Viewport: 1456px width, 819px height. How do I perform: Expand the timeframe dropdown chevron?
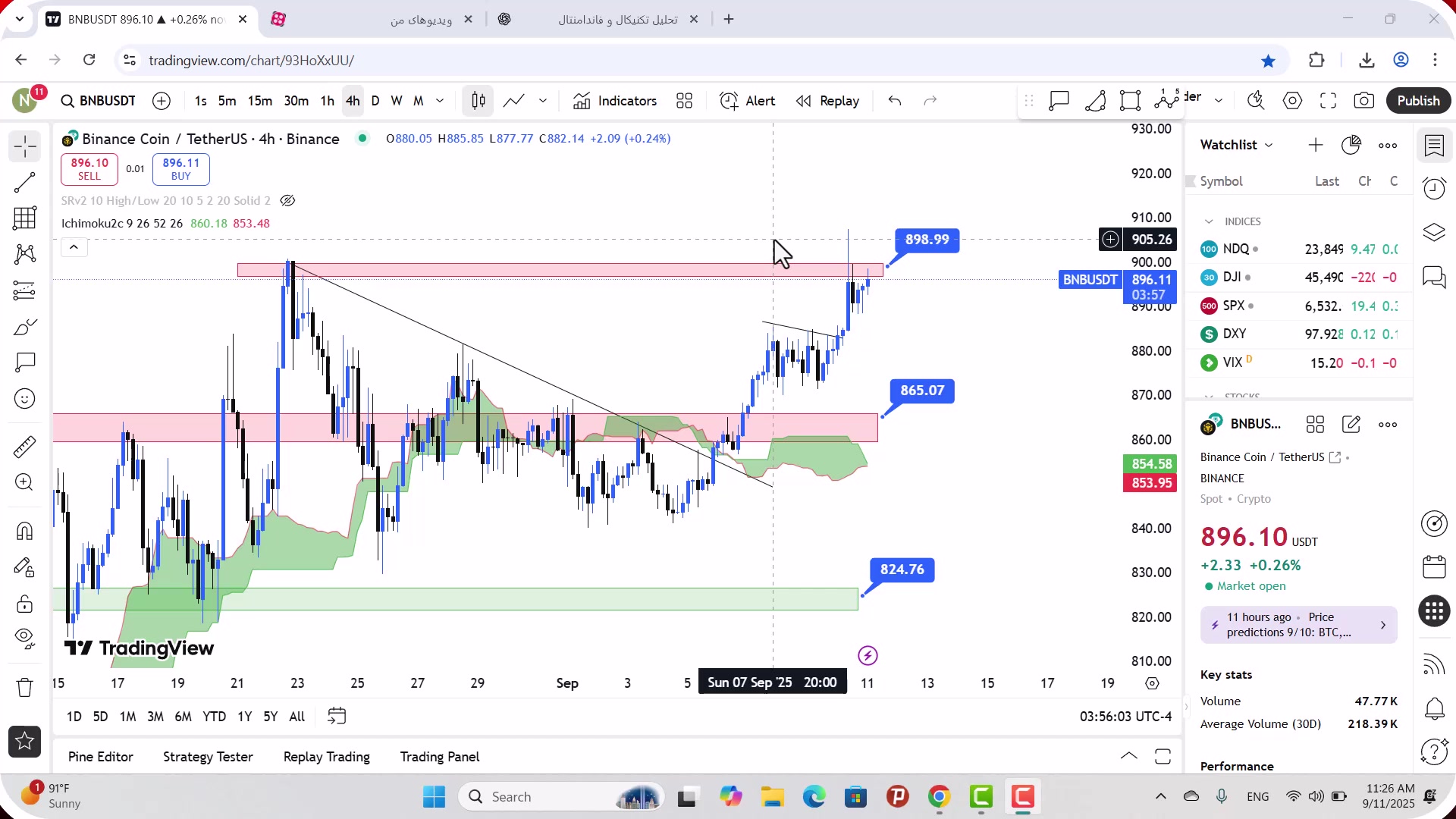440,101
